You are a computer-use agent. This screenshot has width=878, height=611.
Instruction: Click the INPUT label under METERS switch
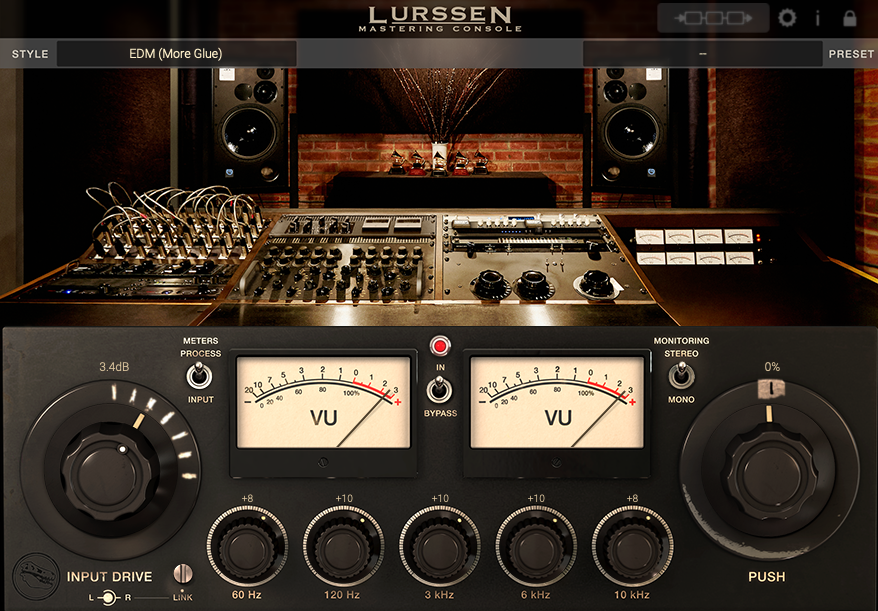[x=200, y=399]
